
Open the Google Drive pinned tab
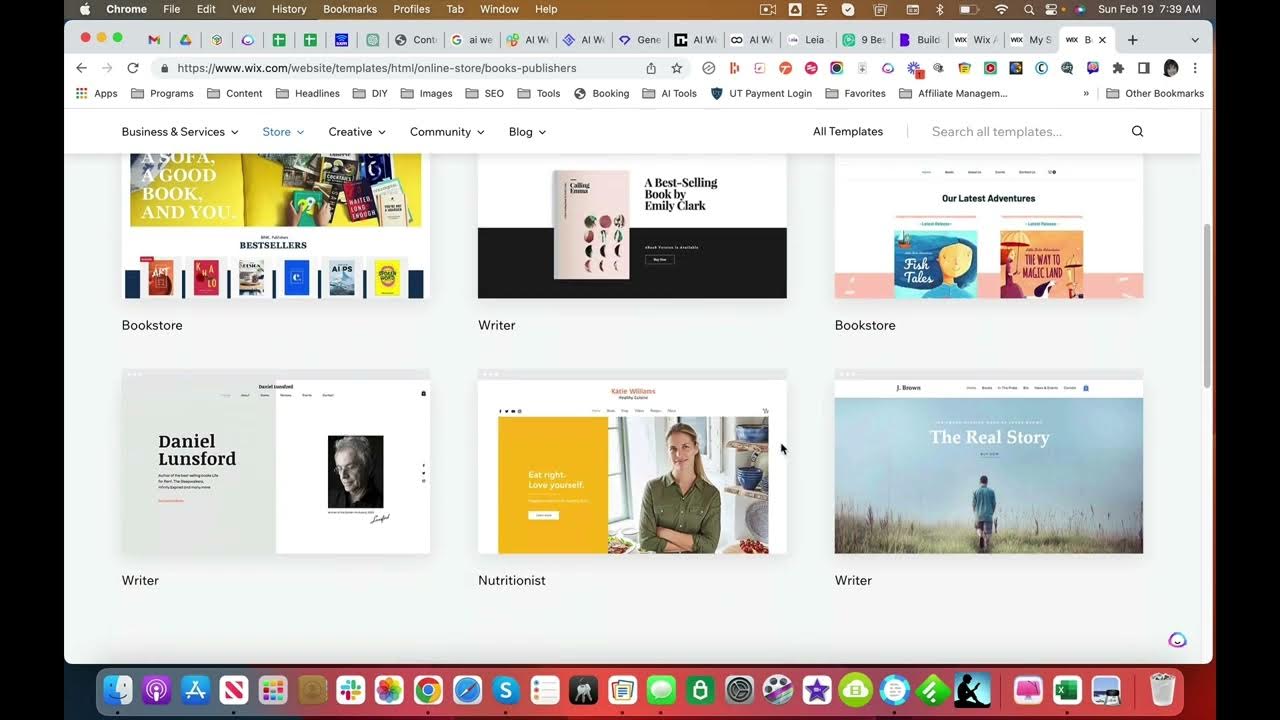pyautogui.click(x=185, y=40)
